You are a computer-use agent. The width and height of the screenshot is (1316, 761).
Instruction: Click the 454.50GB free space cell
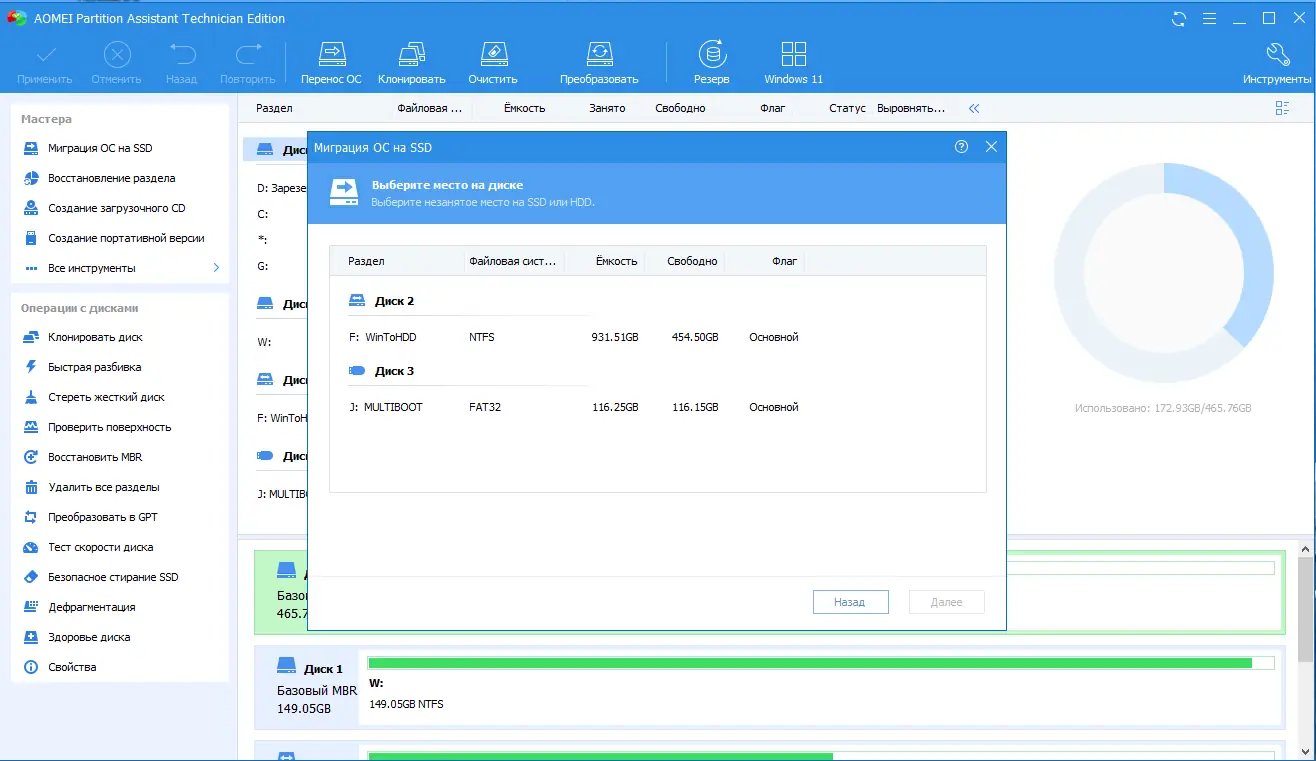pos(695,337)
